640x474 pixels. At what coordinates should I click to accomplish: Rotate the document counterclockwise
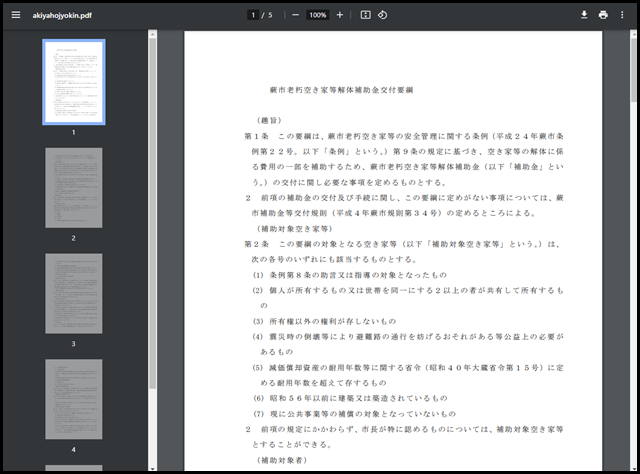[382, 15]
